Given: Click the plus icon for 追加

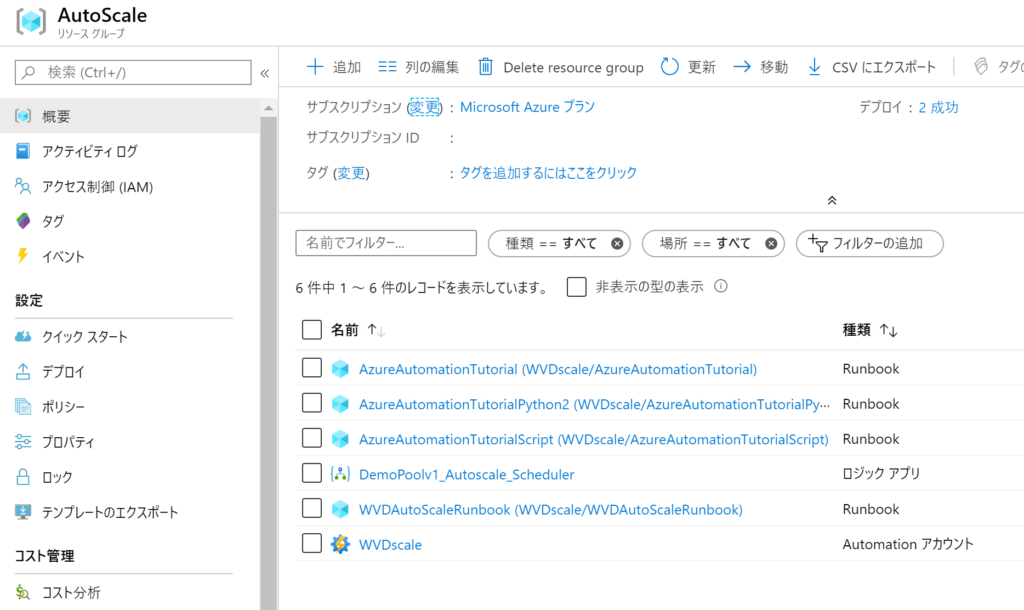Looking at the screenshot, I should (x=315, y=67).
